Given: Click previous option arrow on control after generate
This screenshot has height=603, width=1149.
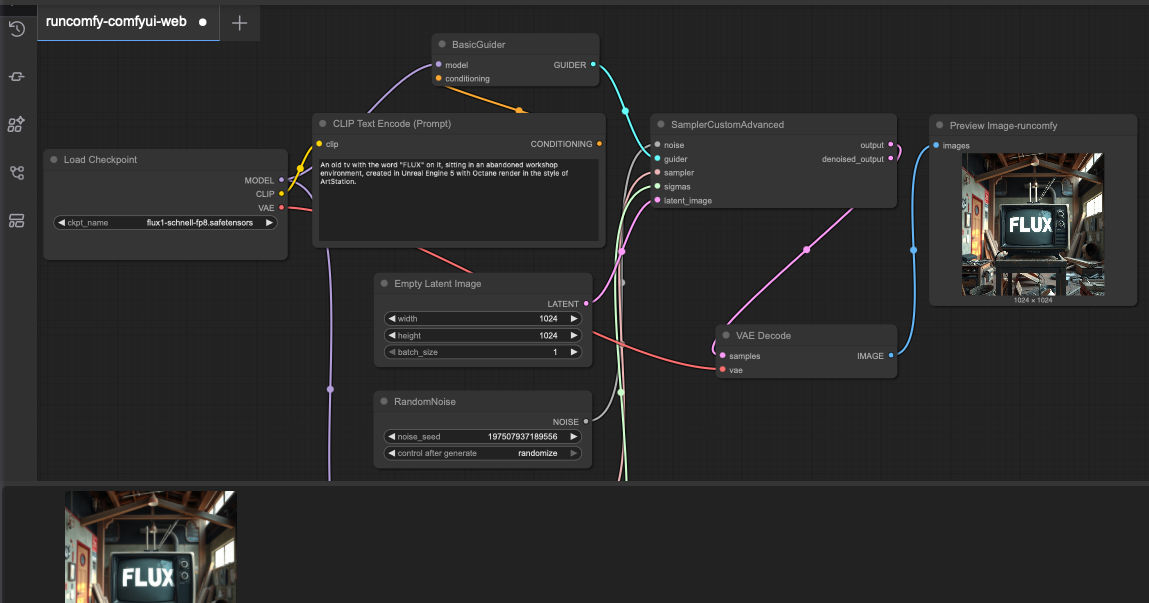Looking at the screenshot, I should [x=392, y=454].
